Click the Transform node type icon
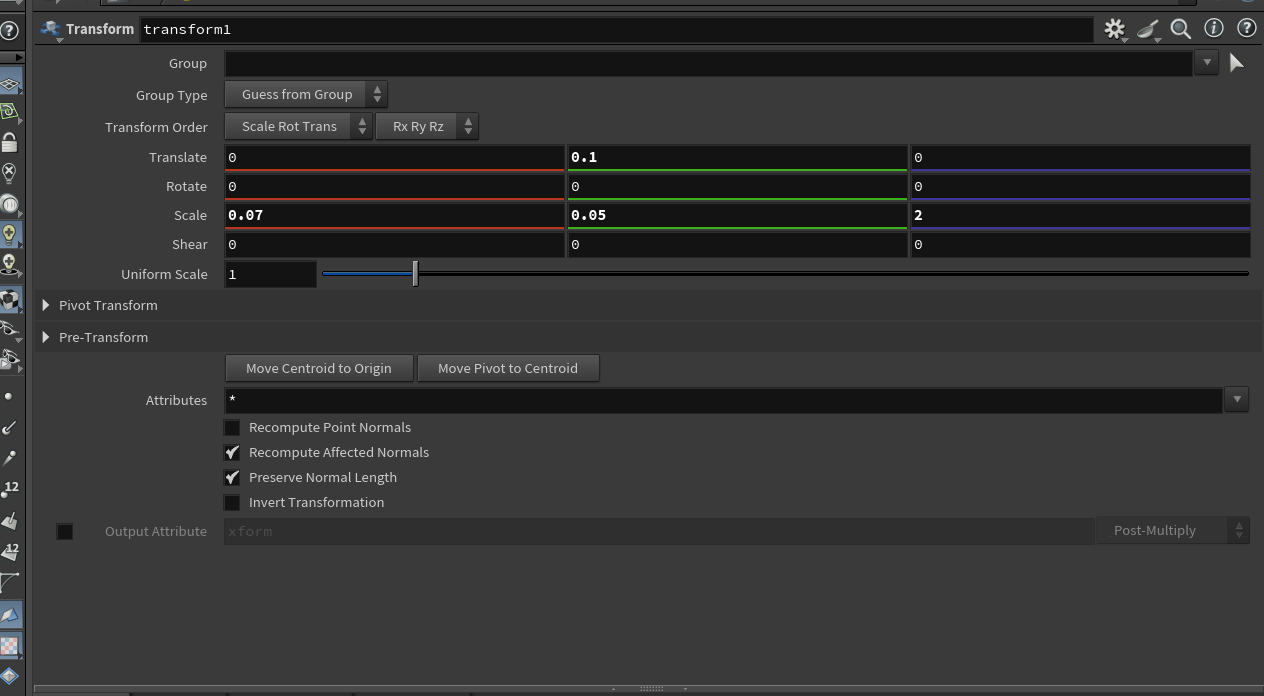 pos(50,29)
